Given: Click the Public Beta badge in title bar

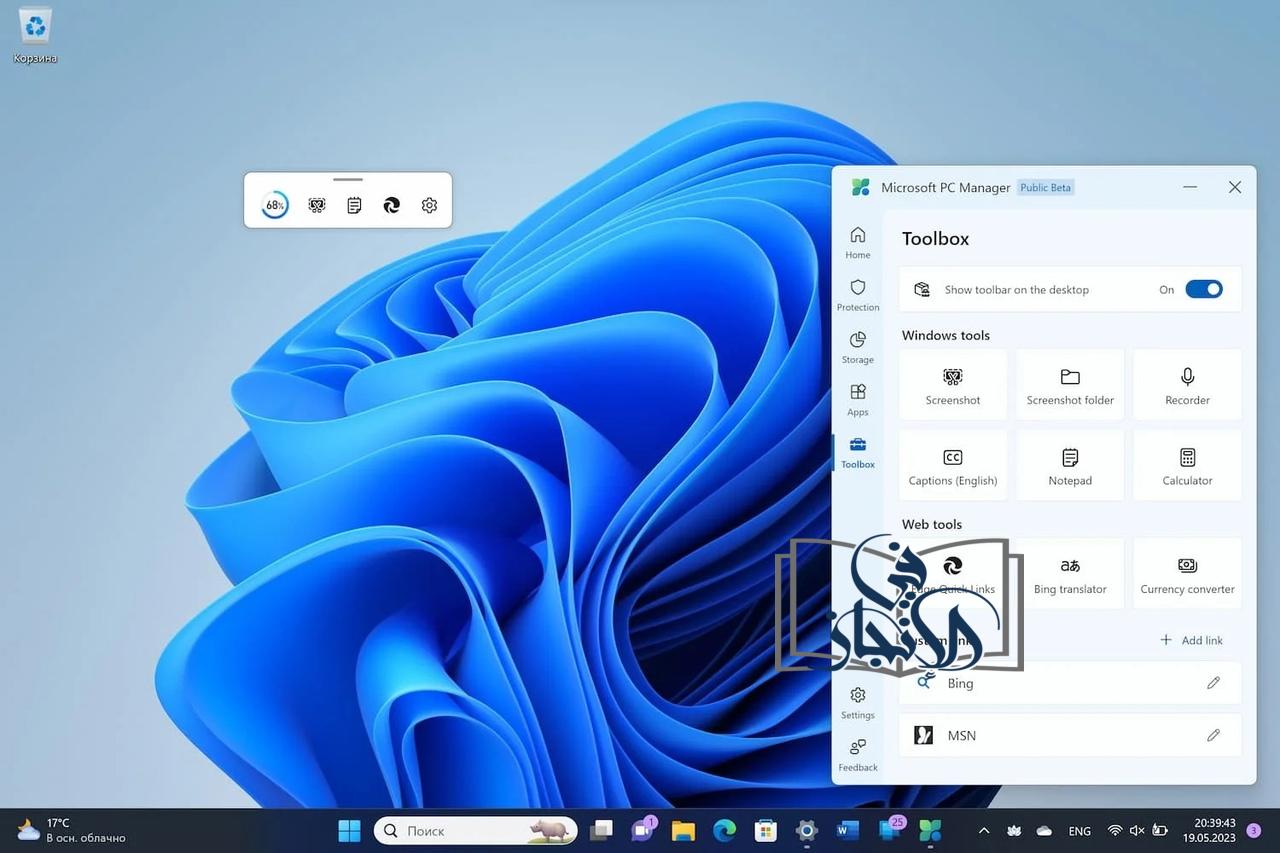Looking at the screenshot, I should [x=1045, y=187].
